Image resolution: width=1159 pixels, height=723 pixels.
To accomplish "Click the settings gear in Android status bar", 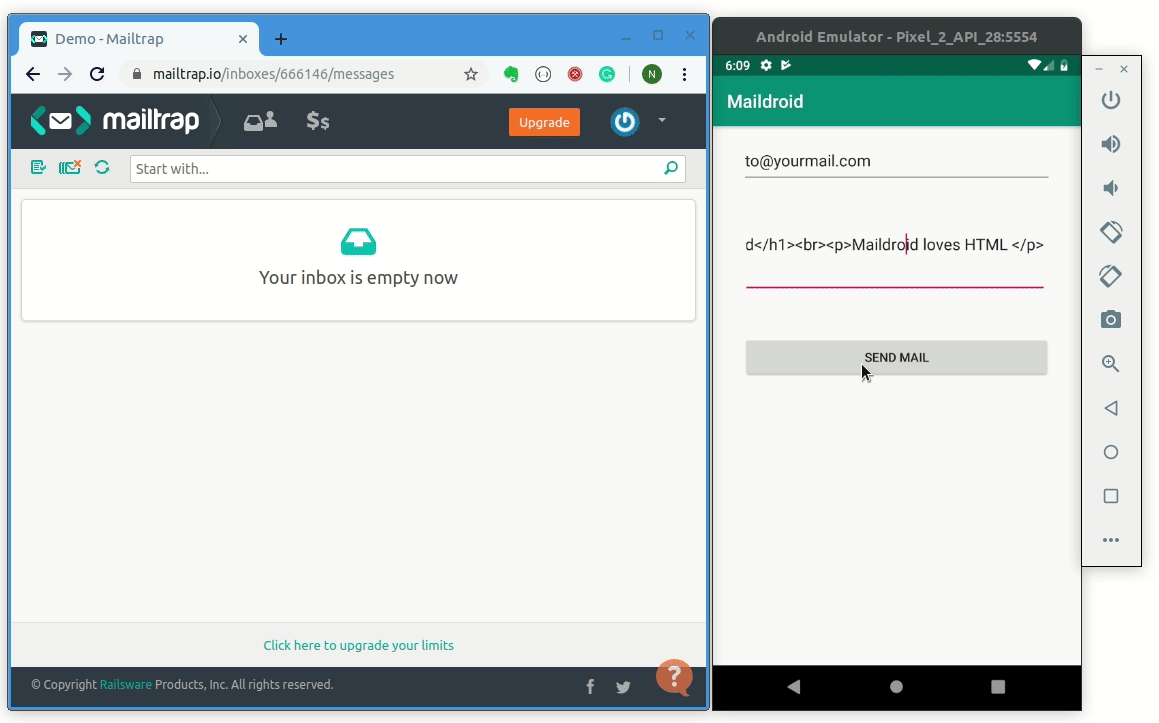I will 766,65.
